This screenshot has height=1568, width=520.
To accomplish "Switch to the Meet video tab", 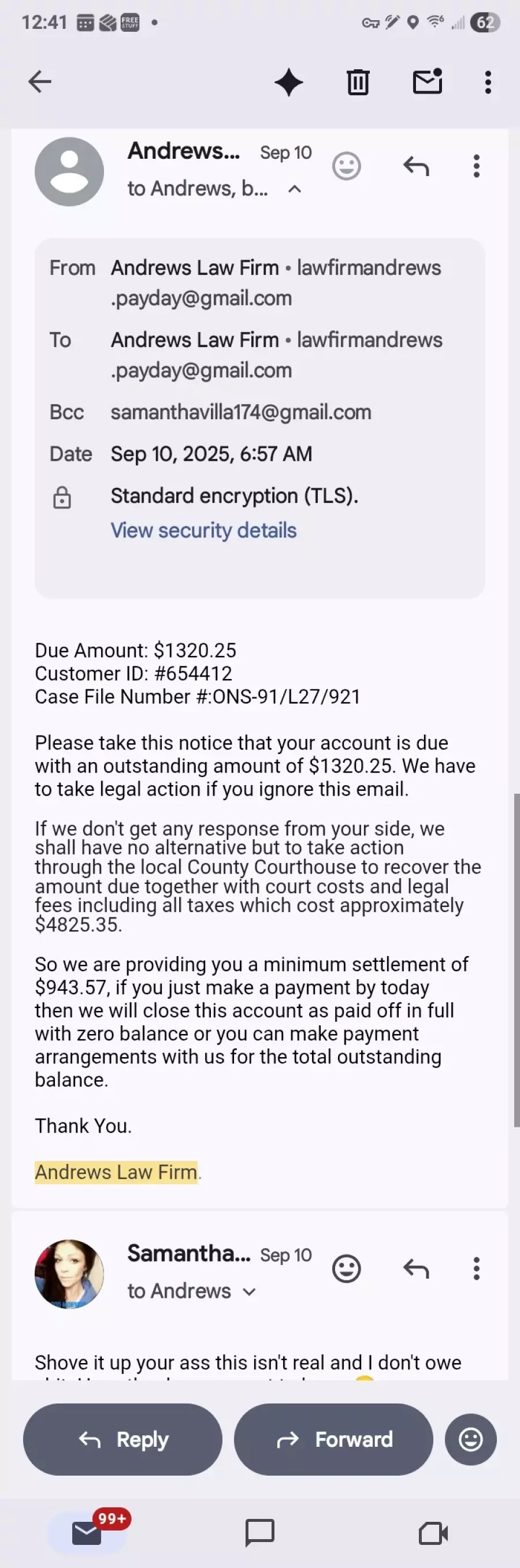I will [x=433, y=1533].
